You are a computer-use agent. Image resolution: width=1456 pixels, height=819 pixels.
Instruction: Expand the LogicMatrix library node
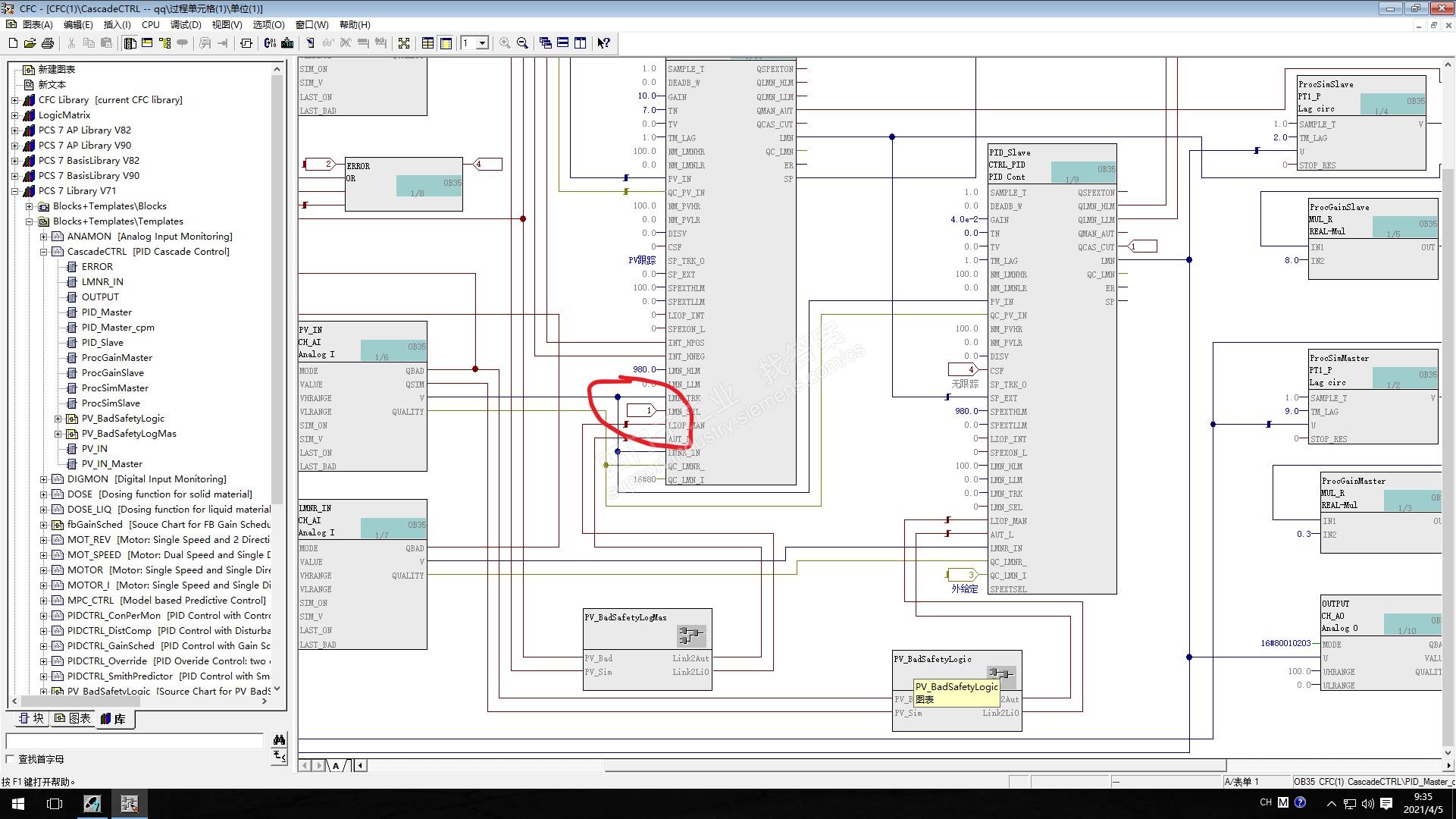15,115
